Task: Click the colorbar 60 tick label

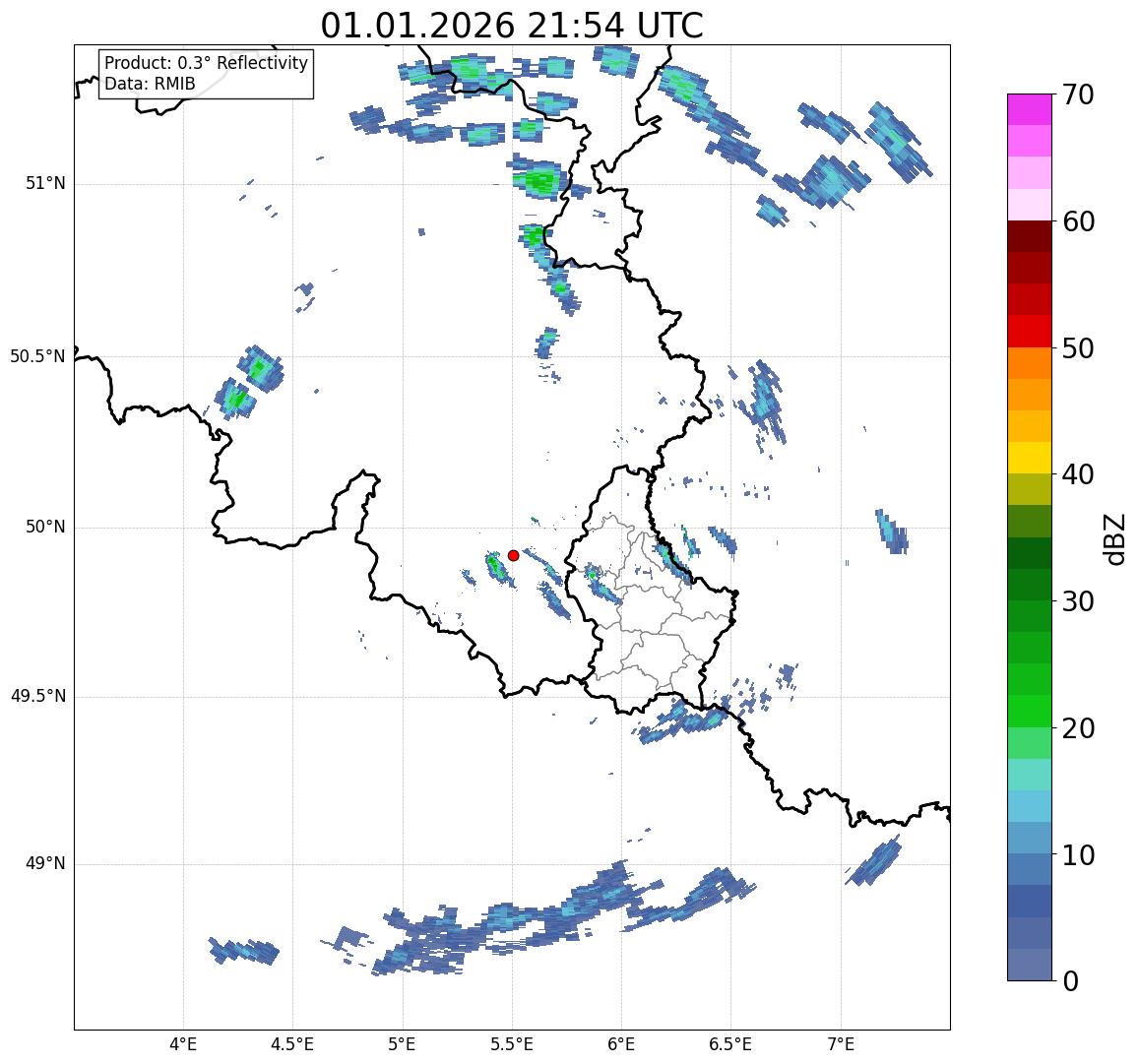Action: (x=1078, y=221)
